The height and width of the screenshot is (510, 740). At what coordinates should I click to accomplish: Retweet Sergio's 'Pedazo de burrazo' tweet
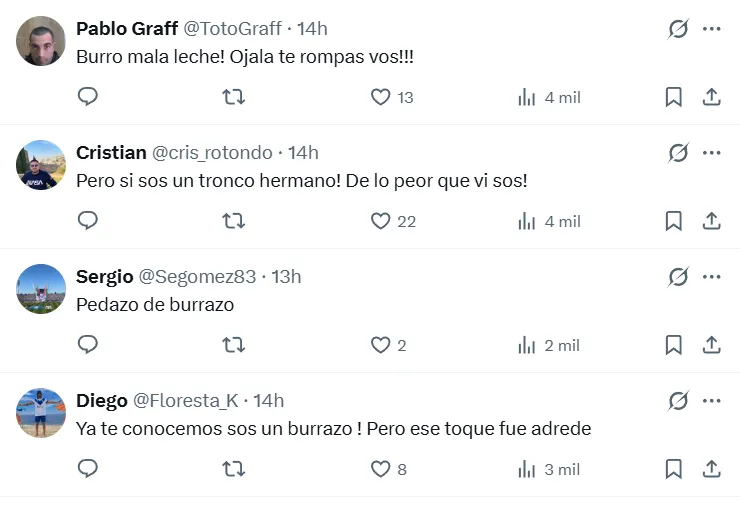233,345
